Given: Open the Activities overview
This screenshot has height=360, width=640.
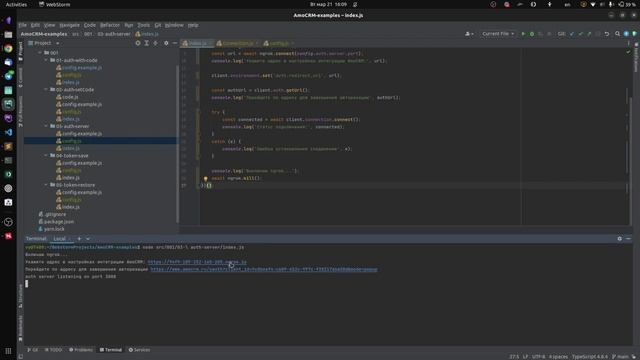Looking at the screenshot, I should pos(16,4).
